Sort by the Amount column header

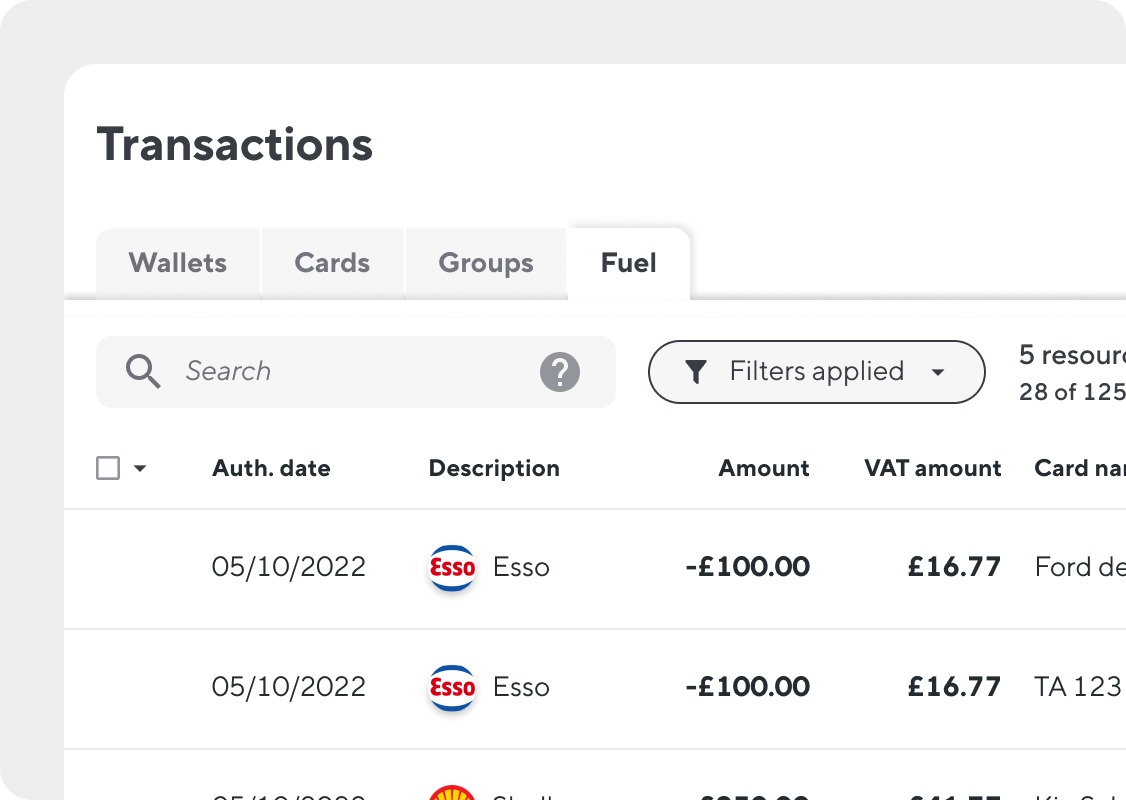click(x=764, y=468)
